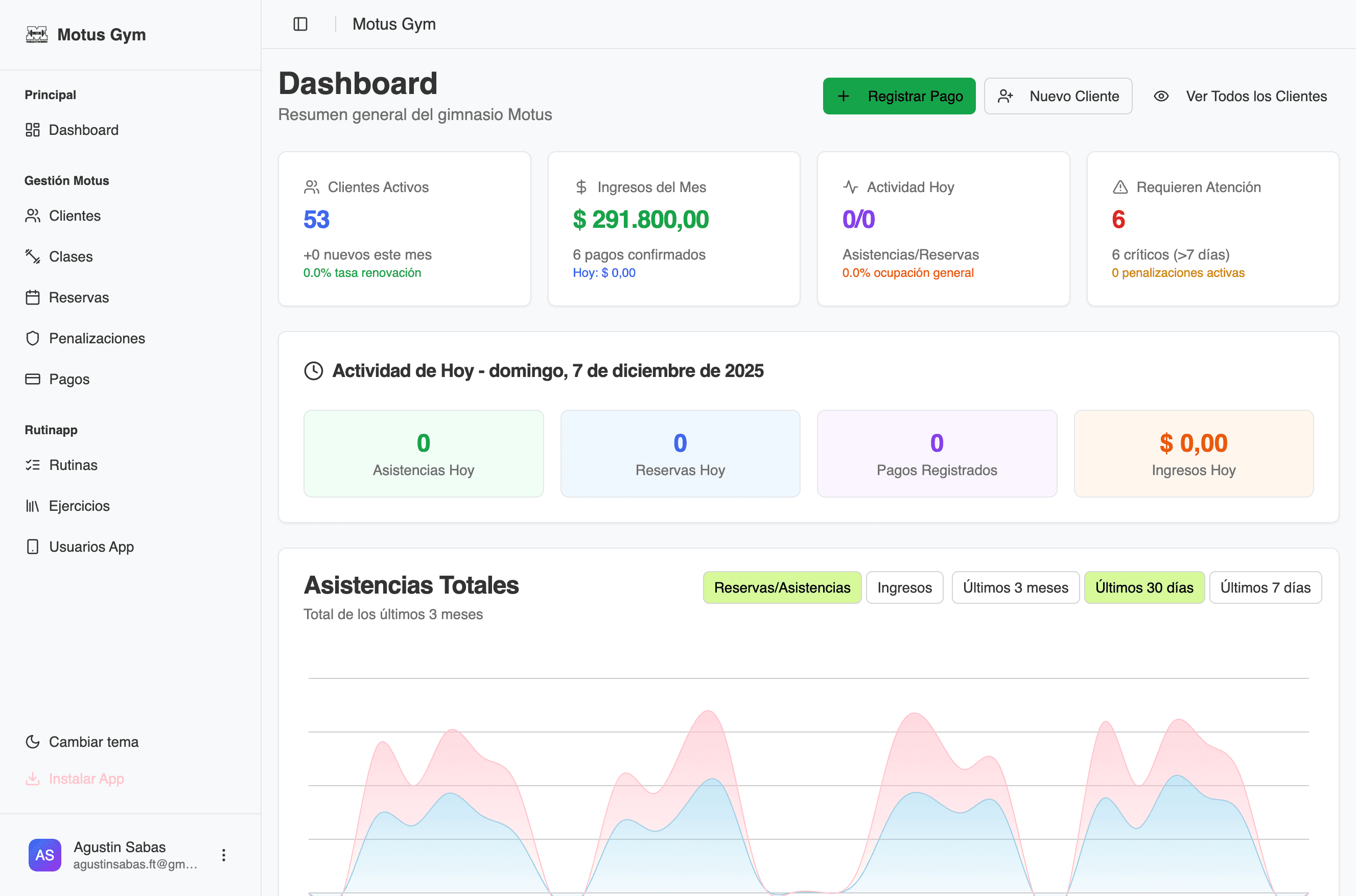Open Pagos via credit card icon
The image size is (1356, 896).
[x=33, y=379]
